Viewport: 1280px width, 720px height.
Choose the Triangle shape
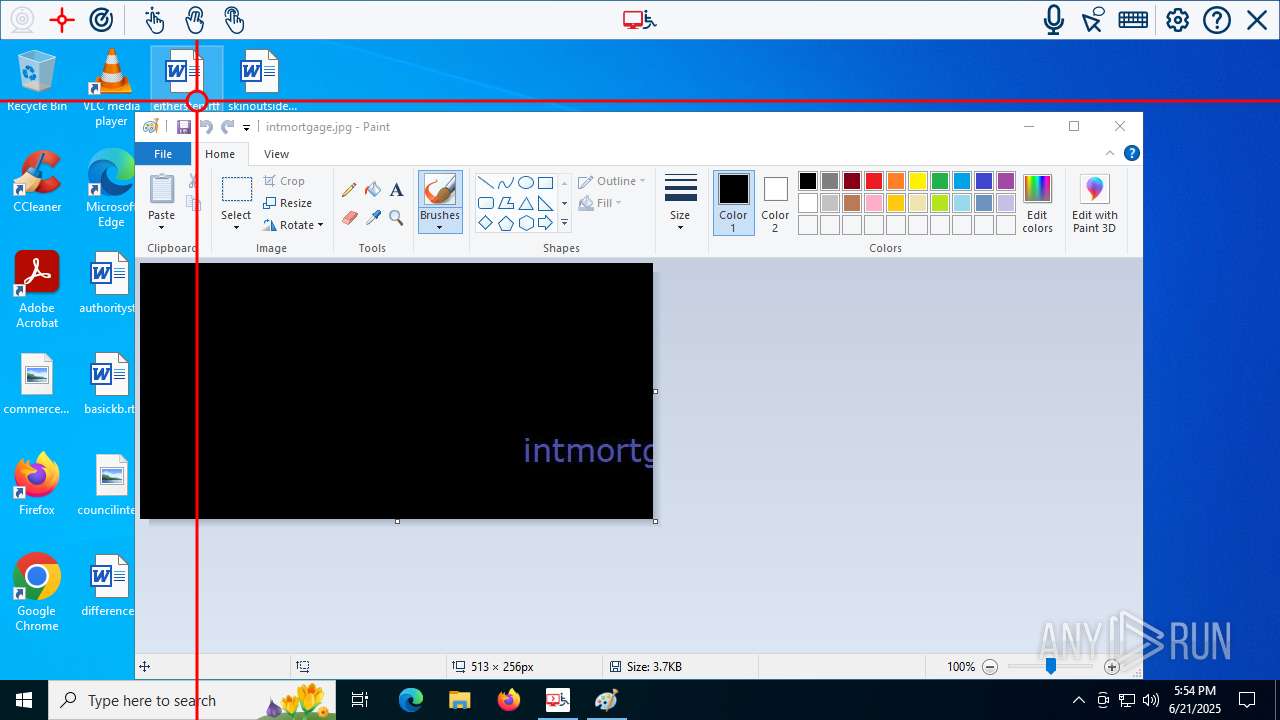[x=525, y=203]
